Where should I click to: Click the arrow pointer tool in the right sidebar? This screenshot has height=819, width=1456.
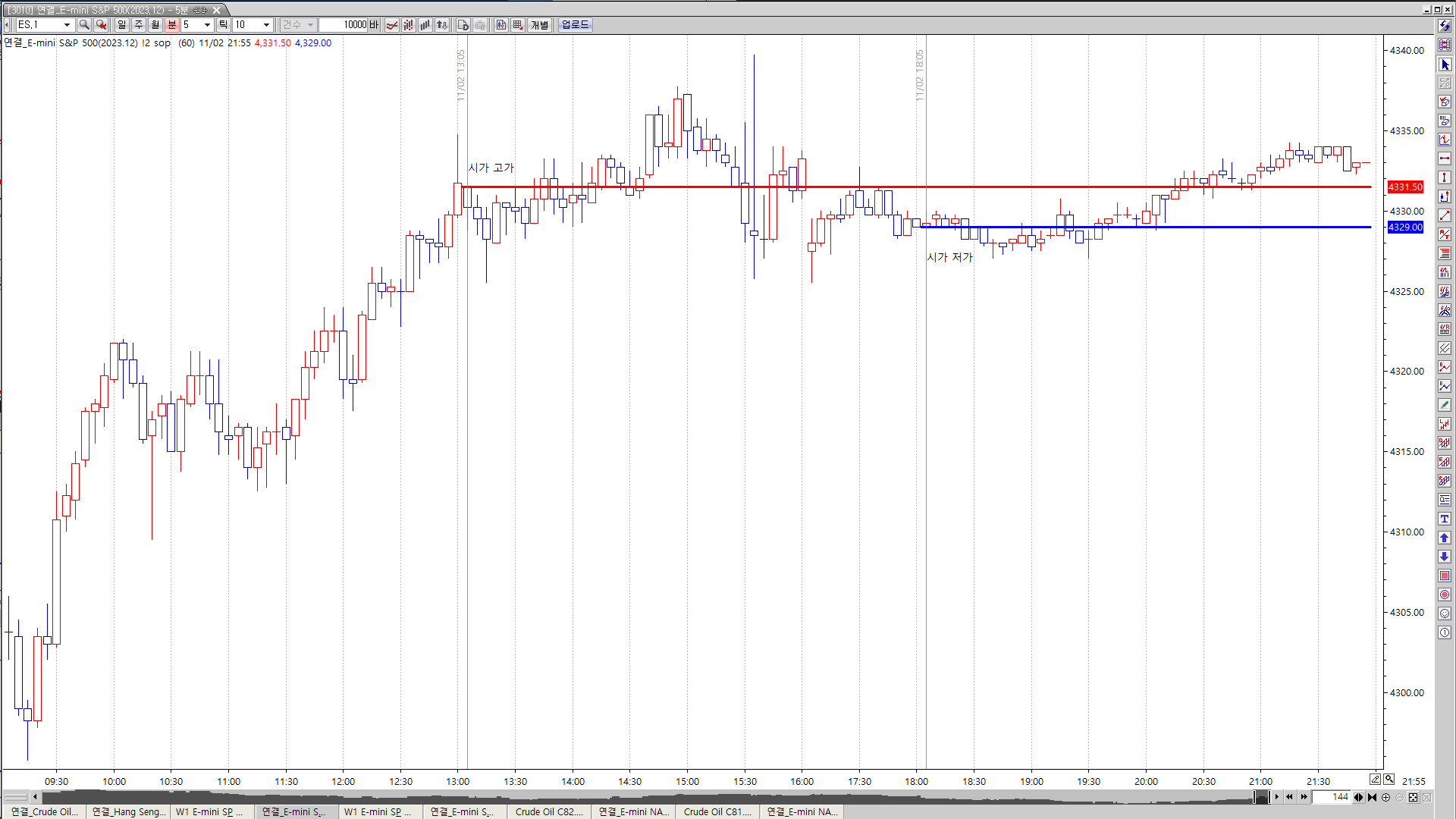pos(1445,64)
